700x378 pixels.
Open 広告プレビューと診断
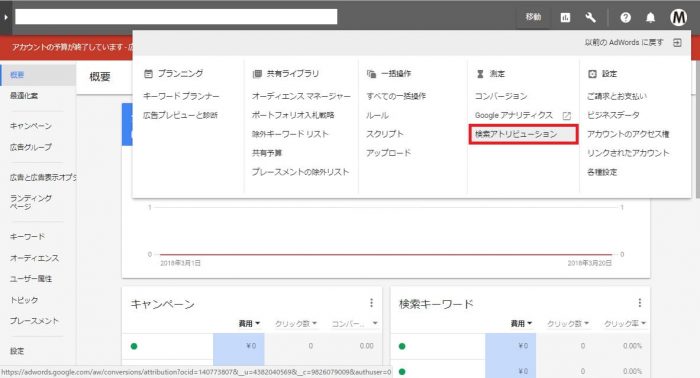click(180, 115)
